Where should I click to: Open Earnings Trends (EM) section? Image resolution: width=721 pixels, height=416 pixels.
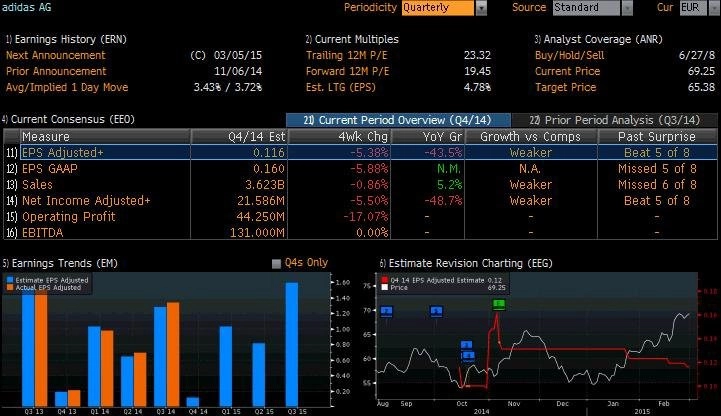(60, 263)
